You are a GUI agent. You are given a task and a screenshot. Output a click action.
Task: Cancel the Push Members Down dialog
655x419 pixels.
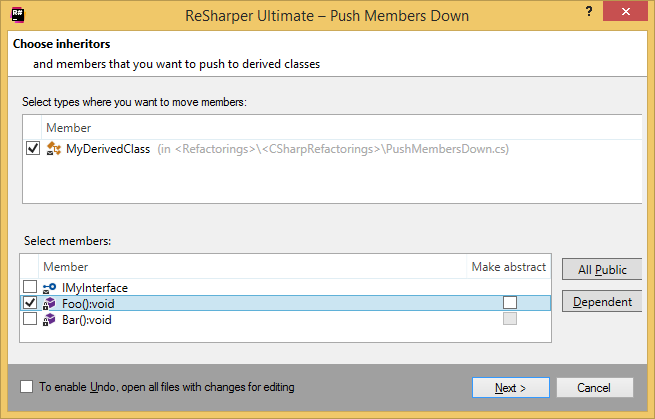coord(596,387)
